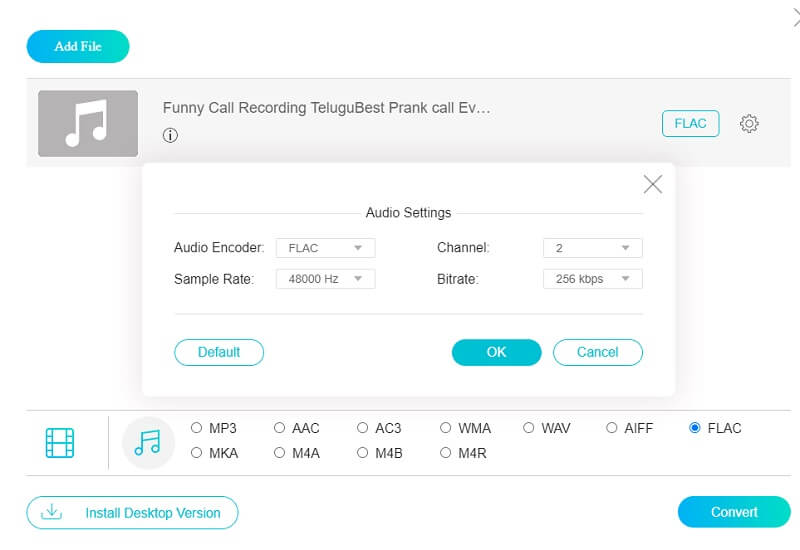Open the Audio Encoder dropdown

325,248
